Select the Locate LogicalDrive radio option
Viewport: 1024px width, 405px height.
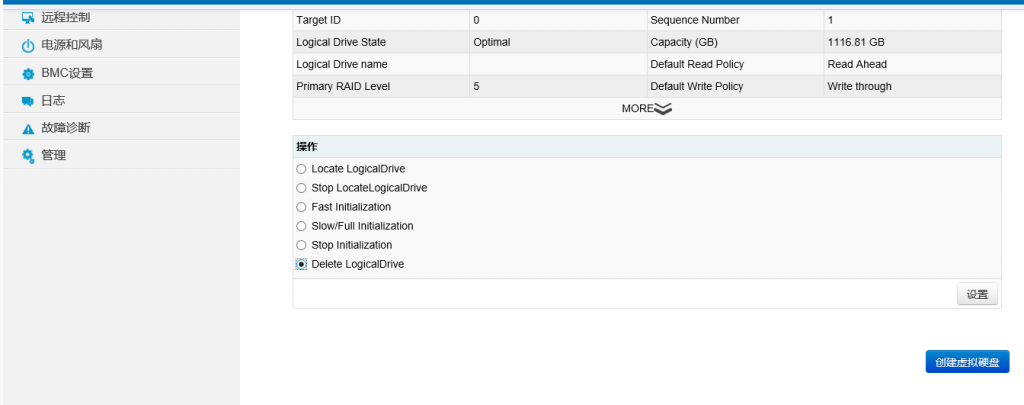coord(302,169)
